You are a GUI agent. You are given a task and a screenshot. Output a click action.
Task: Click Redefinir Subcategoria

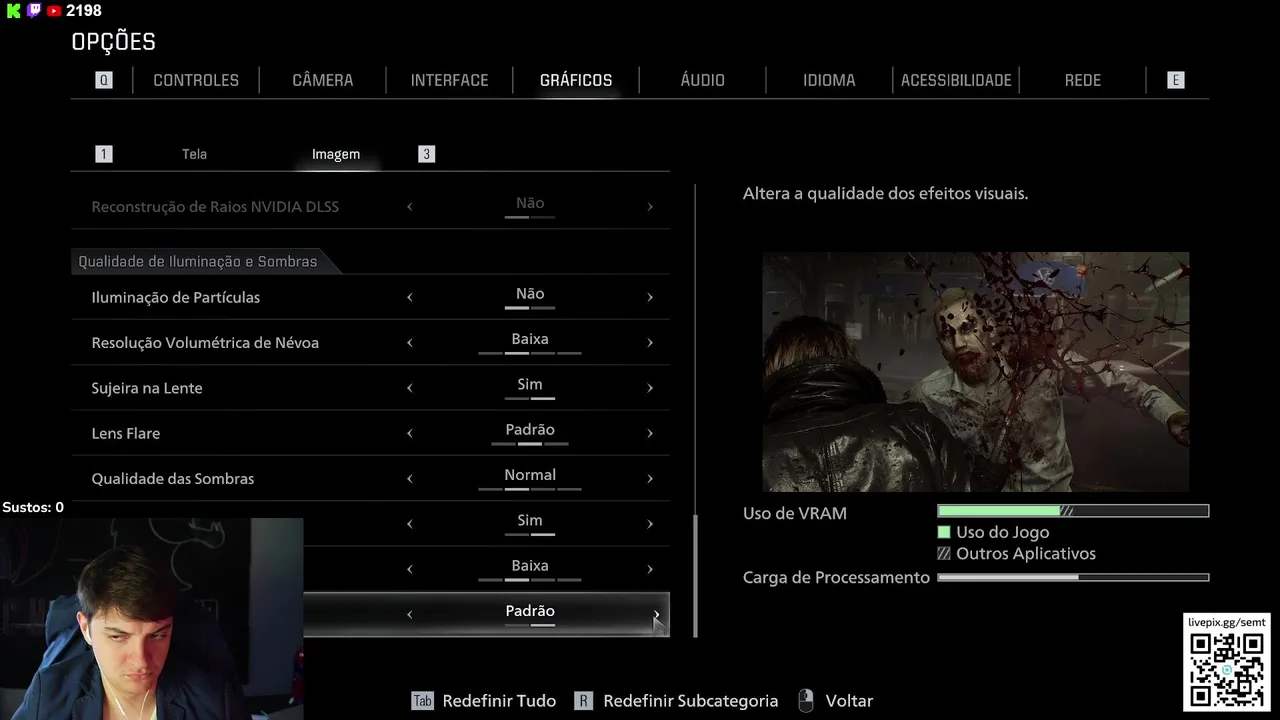[x=690, y=701]
